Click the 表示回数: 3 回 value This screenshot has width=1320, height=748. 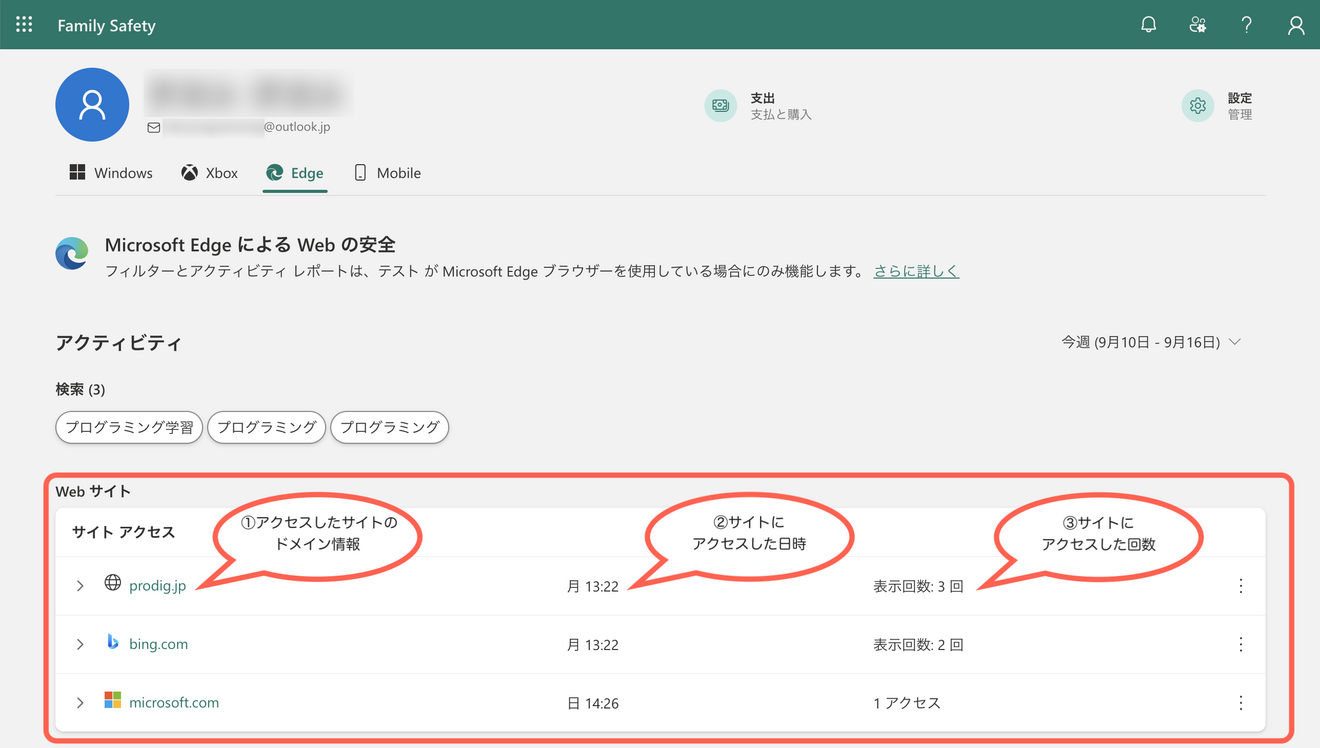pyautogui.click(x=918, y=587)
